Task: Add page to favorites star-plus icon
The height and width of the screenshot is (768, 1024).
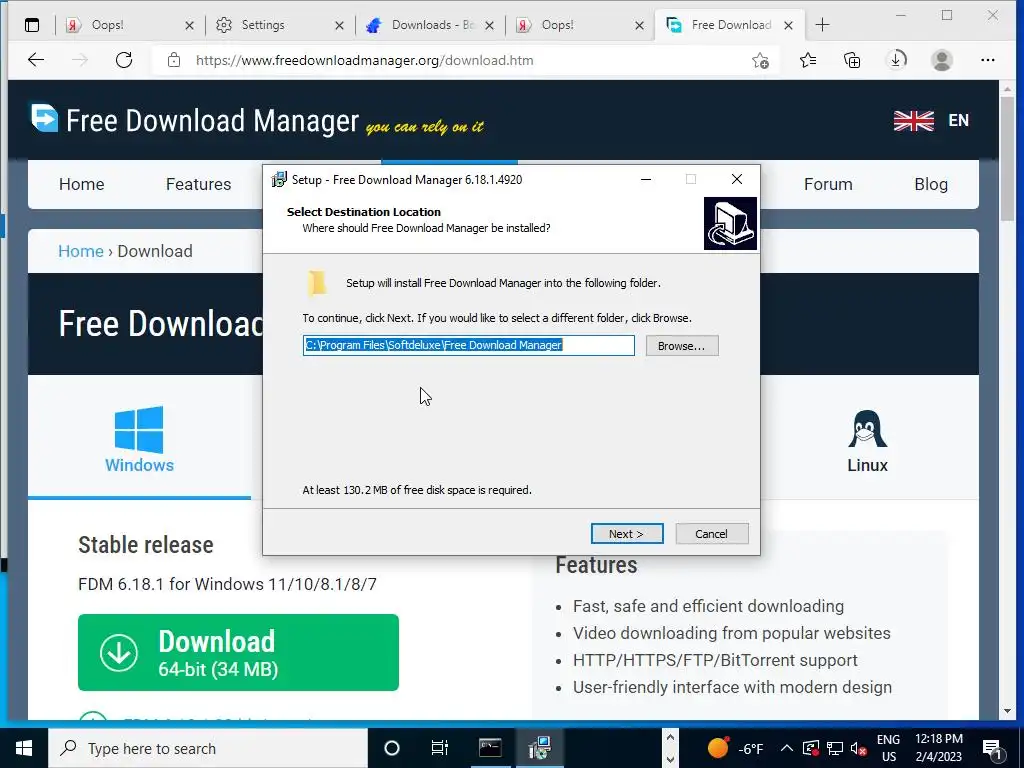Action: pyautogui.click(x=760, y=61)
